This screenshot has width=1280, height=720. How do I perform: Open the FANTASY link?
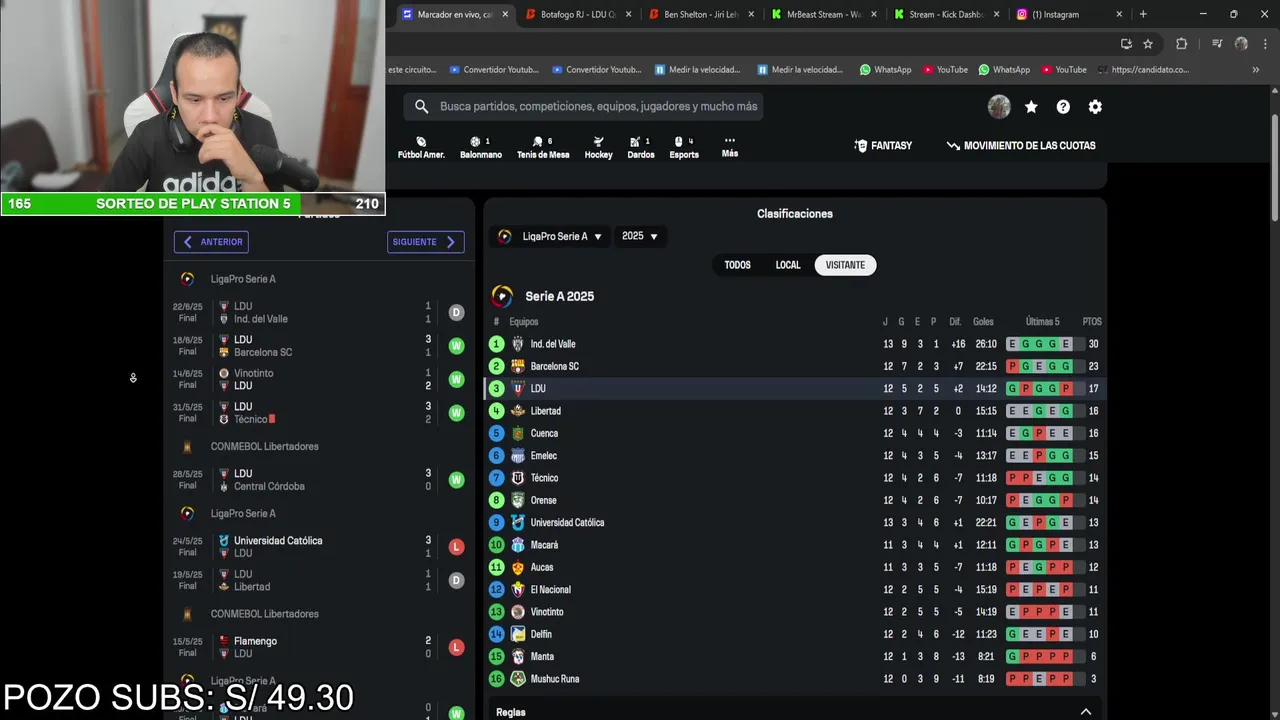883,146
